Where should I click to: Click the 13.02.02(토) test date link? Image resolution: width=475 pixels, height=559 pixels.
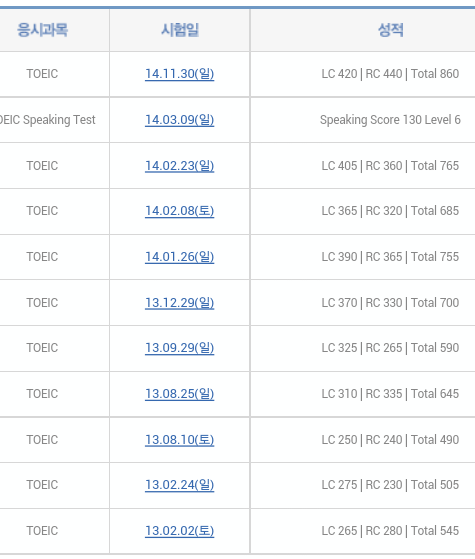[x=179, y=531]
